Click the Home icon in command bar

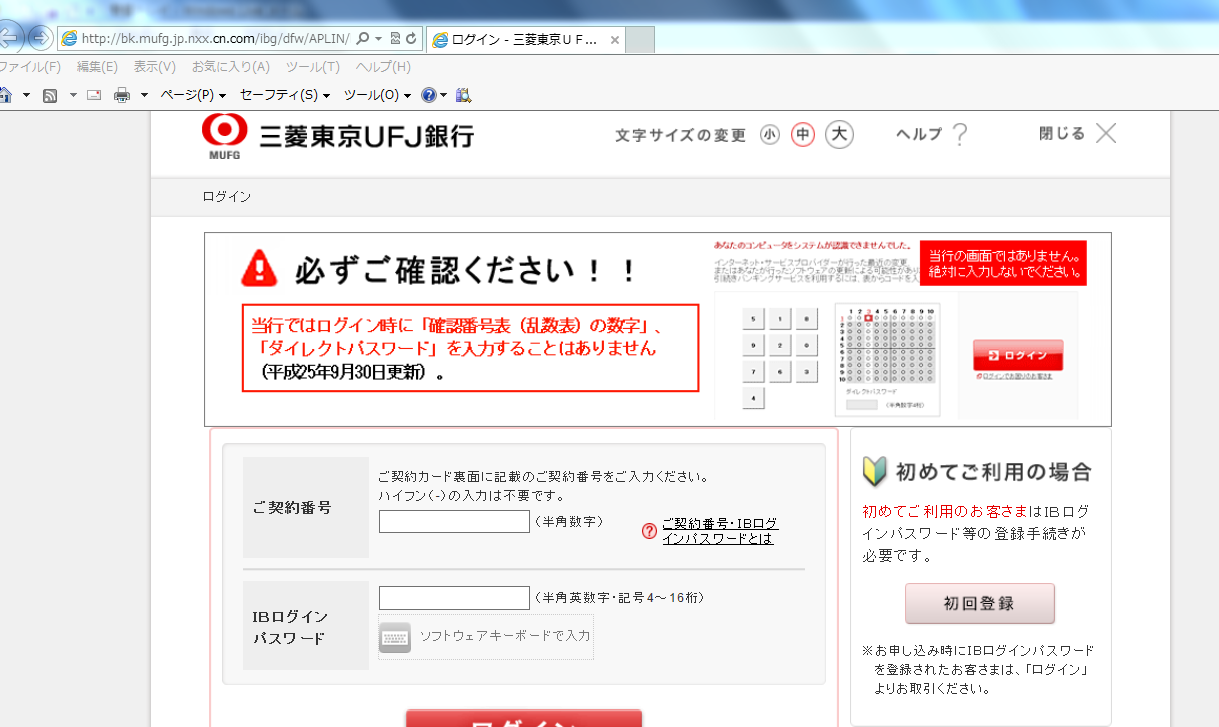(x=5, y=95)
